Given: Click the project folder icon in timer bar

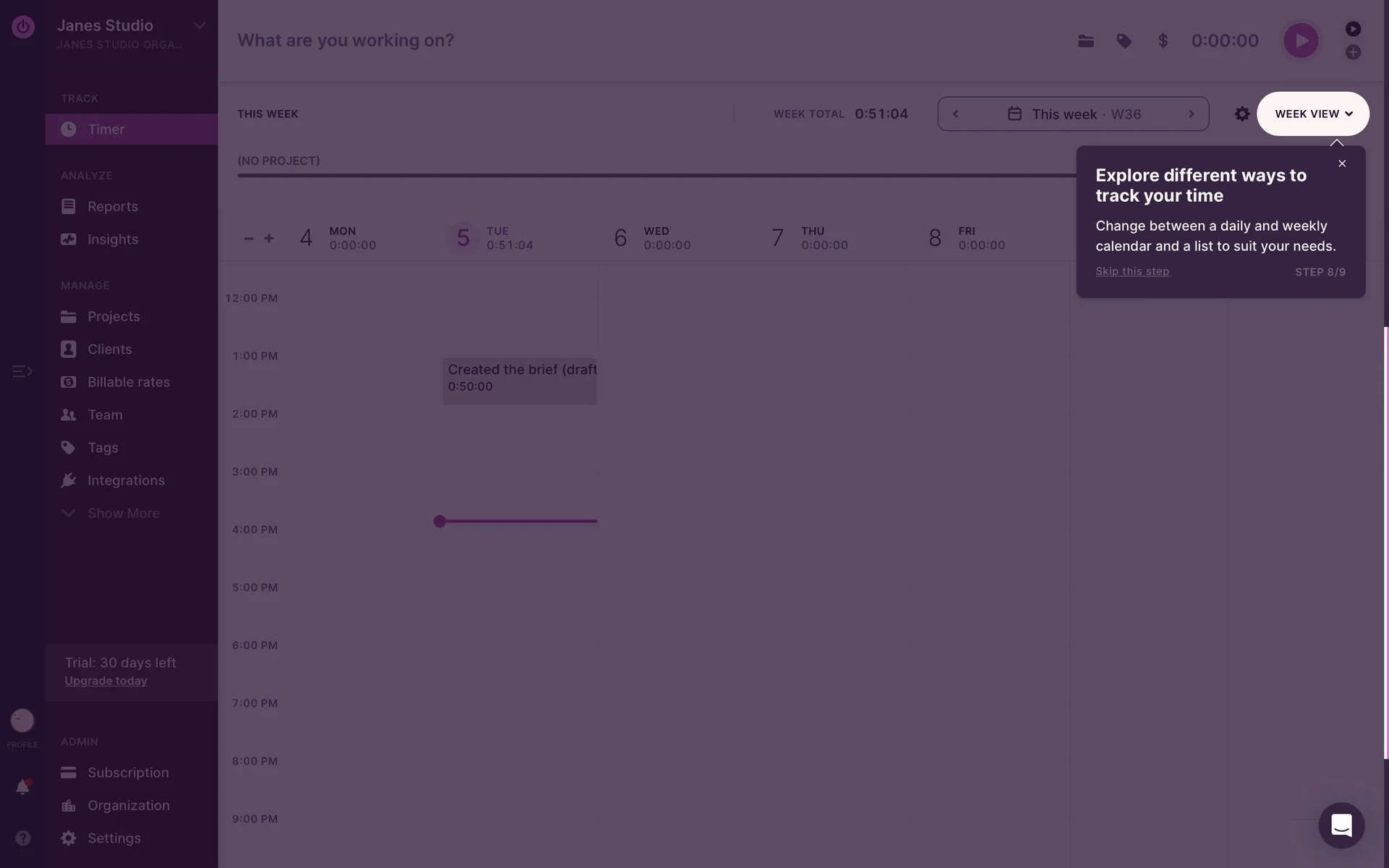Looking at the screenshot, I should (1085, 41).
